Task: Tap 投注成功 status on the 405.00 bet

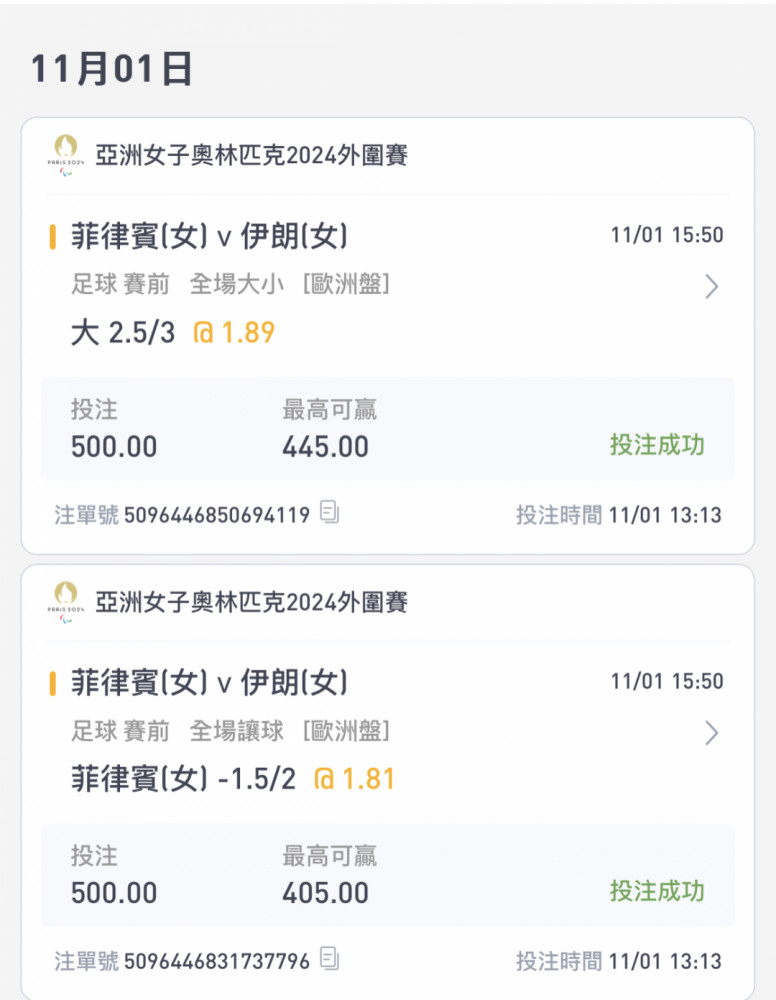Action: pyautogui.click(x=657, y=891)
